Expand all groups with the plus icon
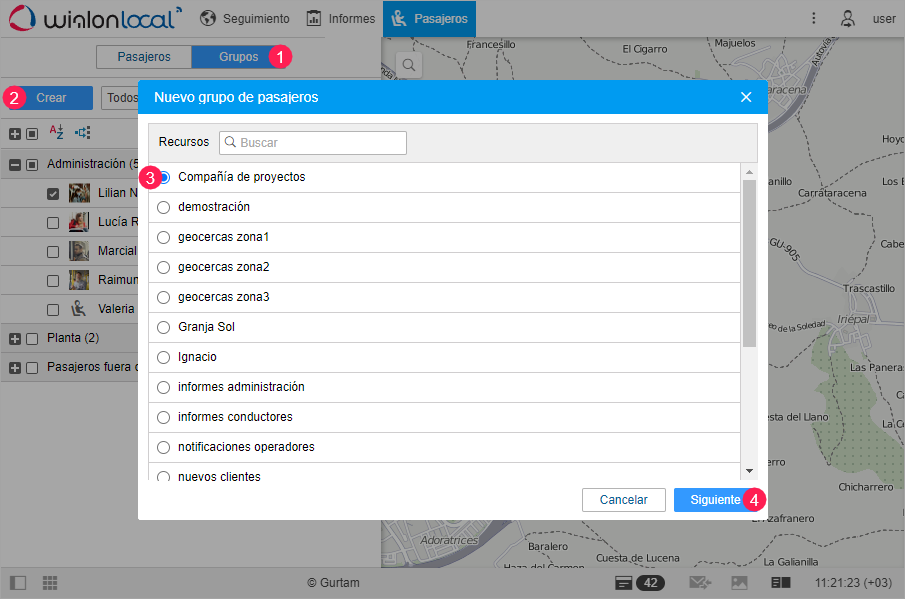The image size is (905, 599). [15, 134]
